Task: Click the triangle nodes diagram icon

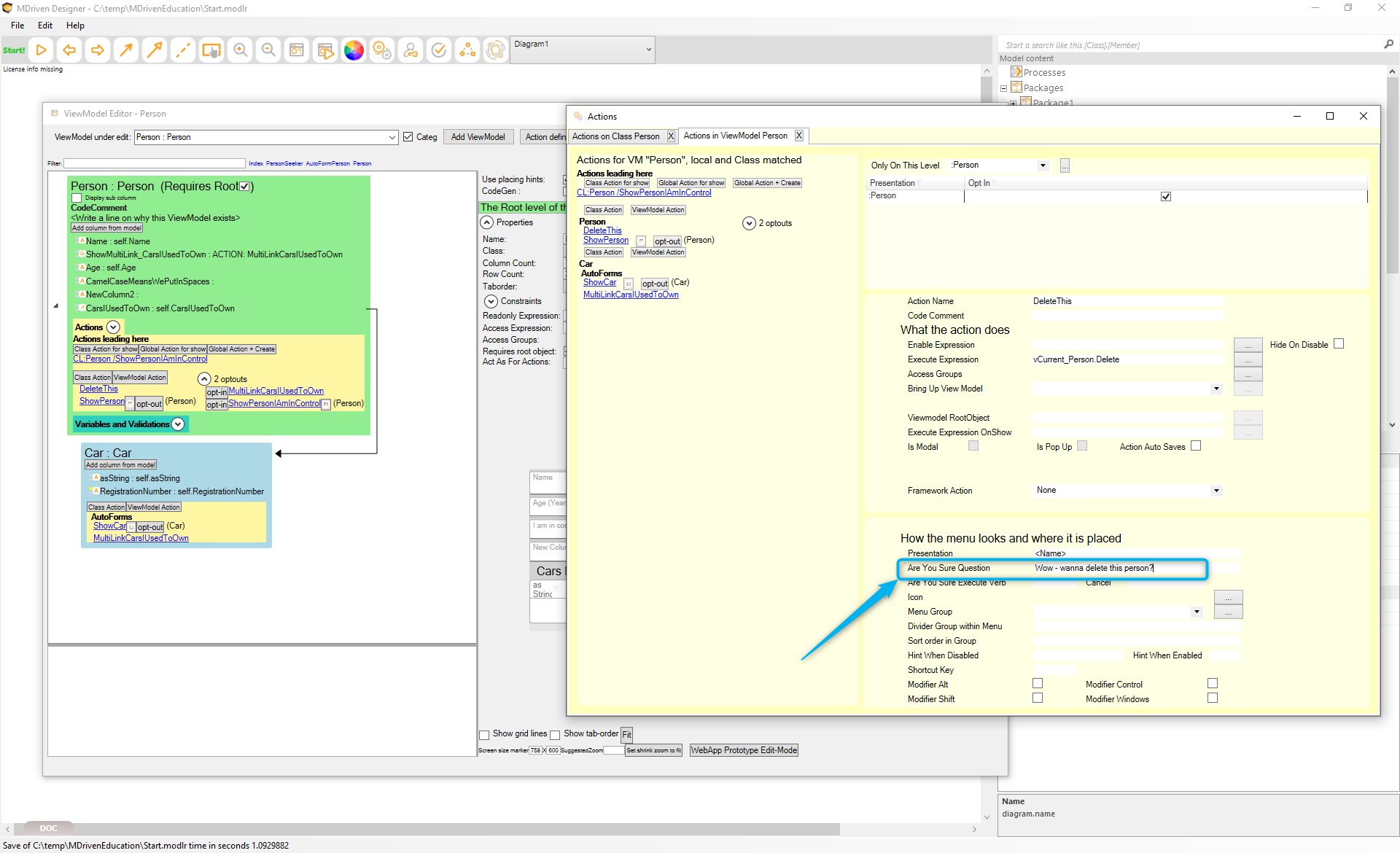Action: pos(467,50)
